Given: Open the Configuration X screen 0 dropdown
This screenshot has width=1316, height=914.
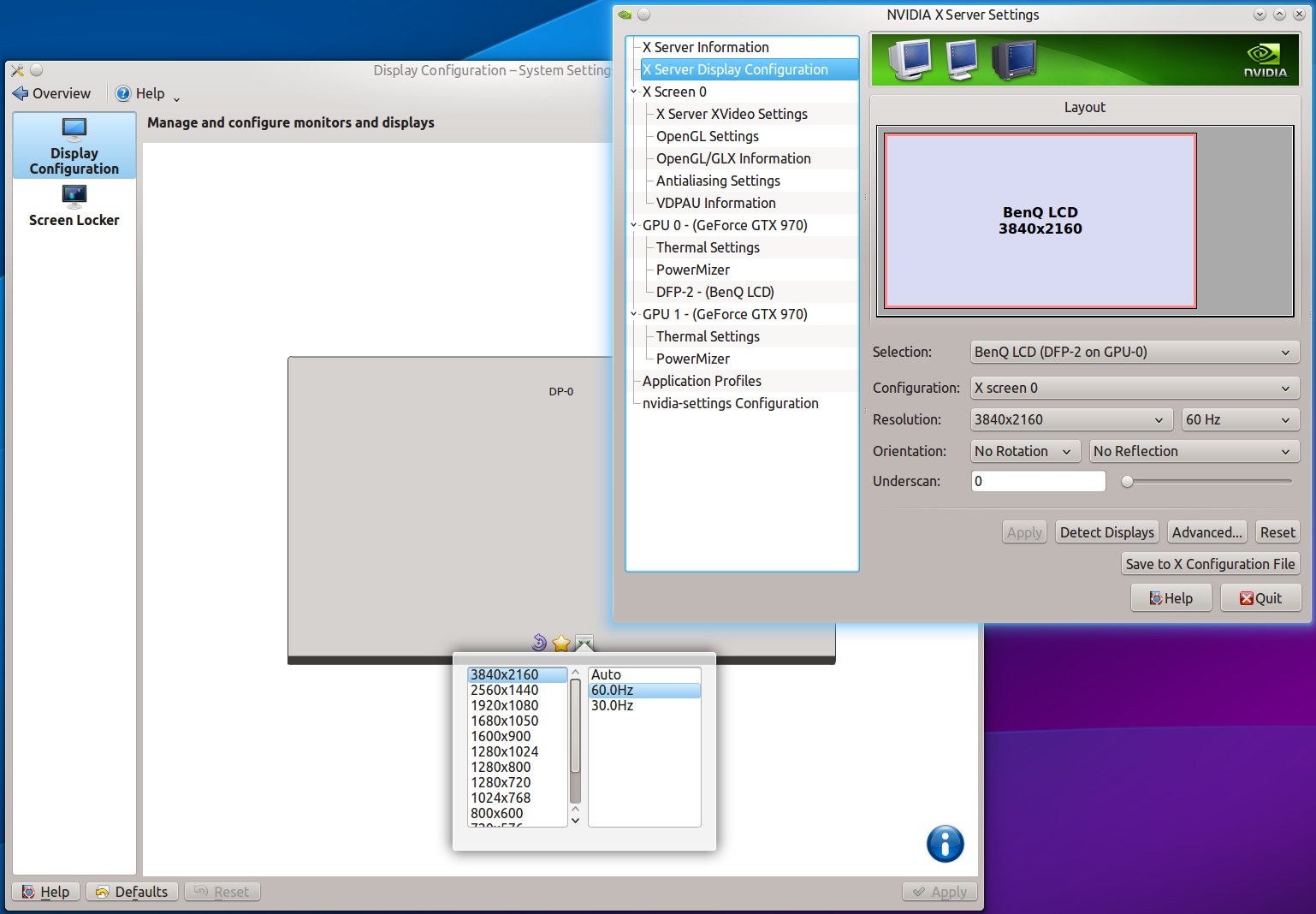Looking at the screenshot, I should [x=1135, y=388].
